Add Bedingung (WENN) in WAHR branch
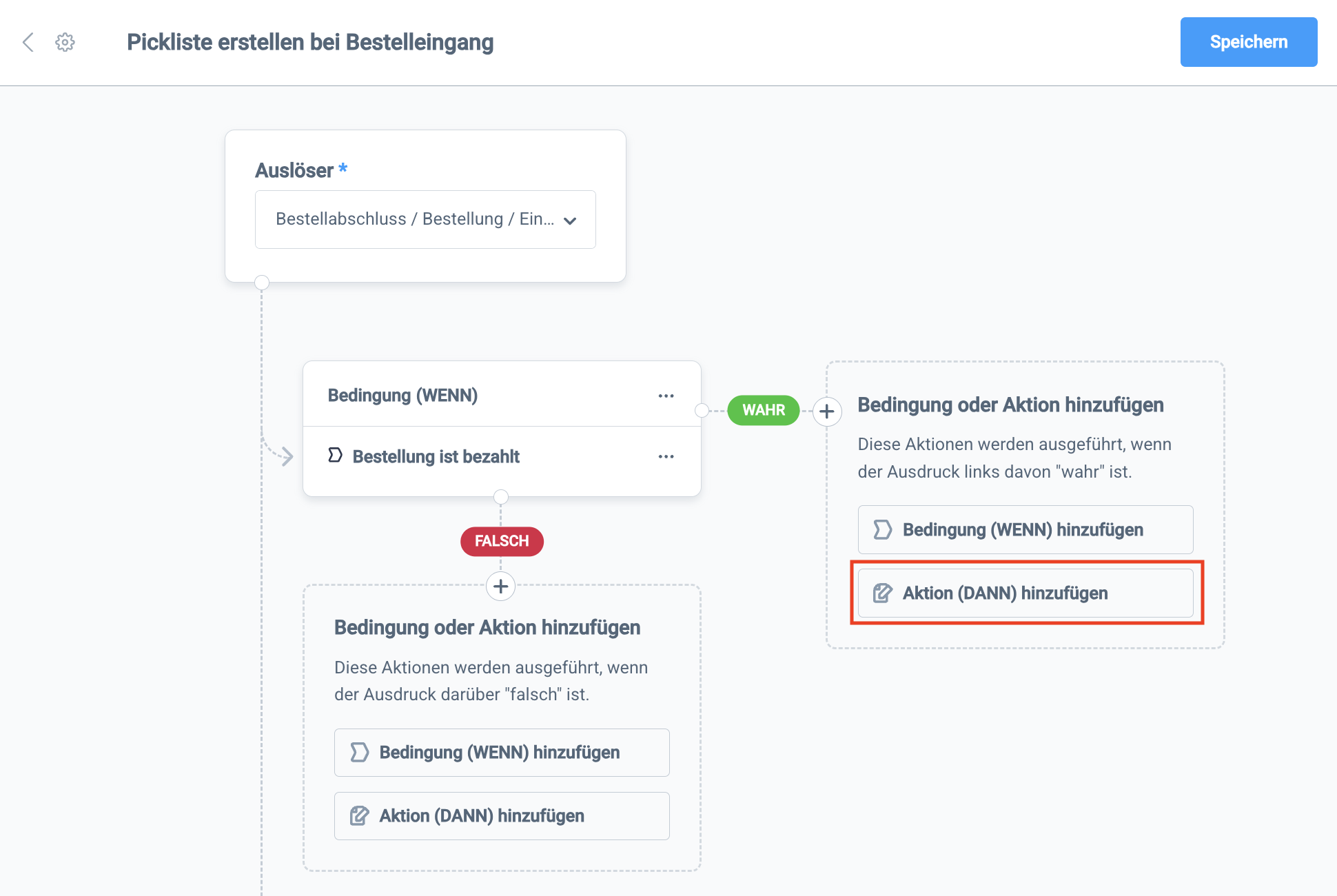The width and height of the screenshot is (1337, 896). (1025, 529)
